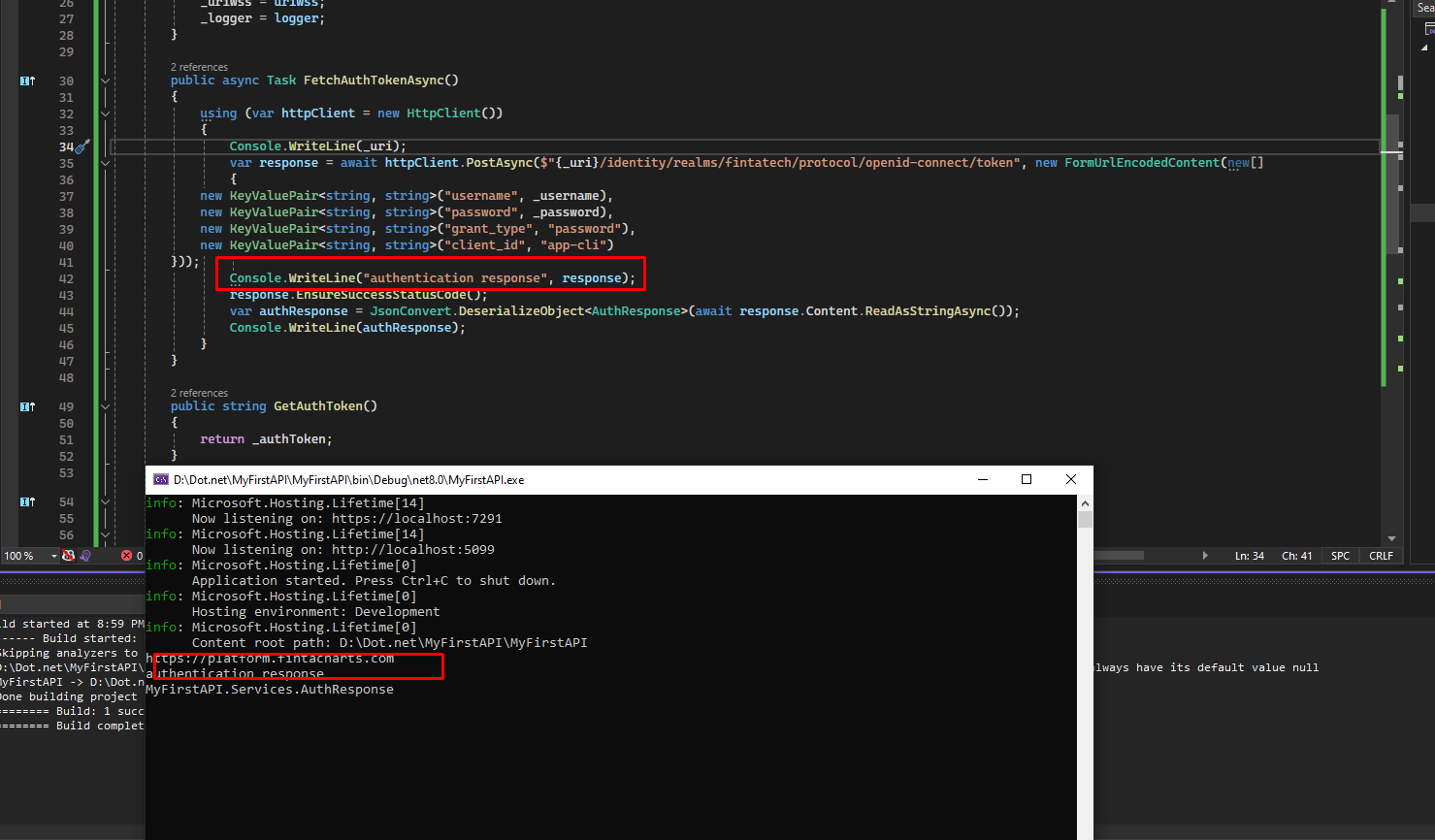Collapse the code block at line 56
1435x840 pixels.
(105, 534)
